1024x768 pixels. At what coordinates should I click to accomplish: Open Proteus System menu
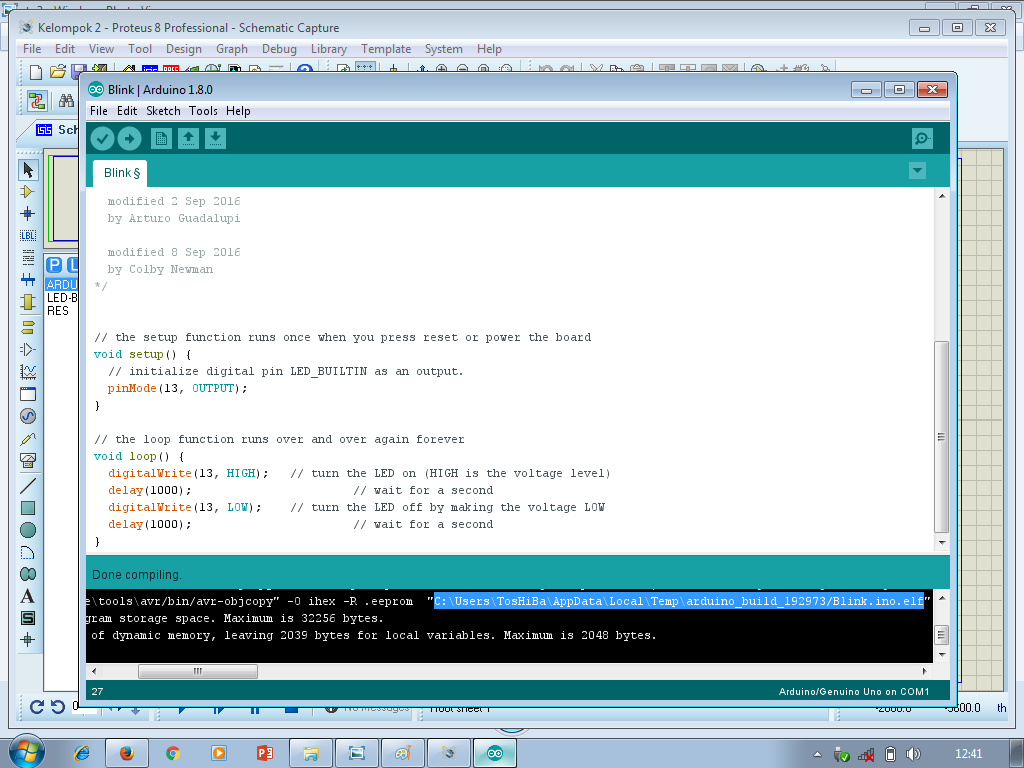[443, 49]
